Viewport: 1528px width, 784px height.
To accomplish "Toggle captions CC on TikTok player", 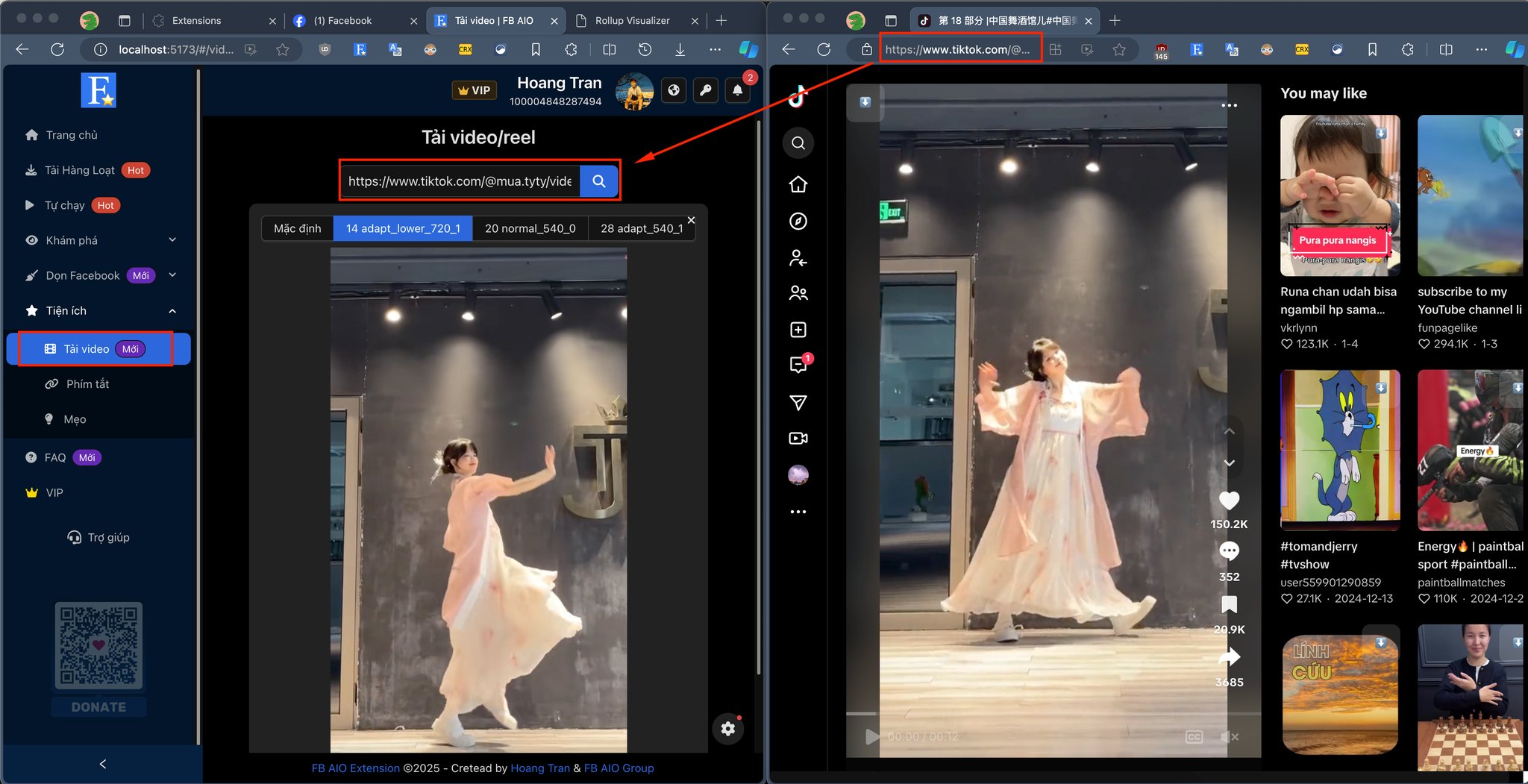I will 1194,737.
